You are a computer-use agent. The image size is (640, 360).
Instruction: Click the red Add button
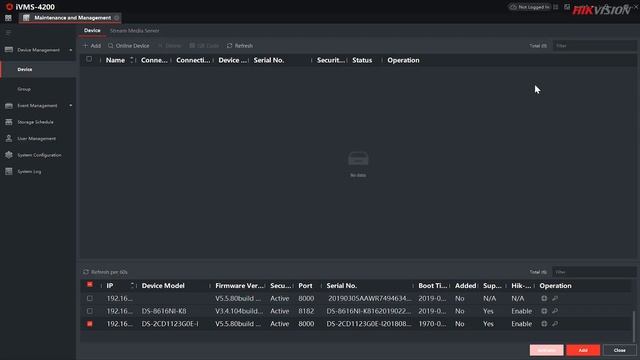click(x=583, y=350)
